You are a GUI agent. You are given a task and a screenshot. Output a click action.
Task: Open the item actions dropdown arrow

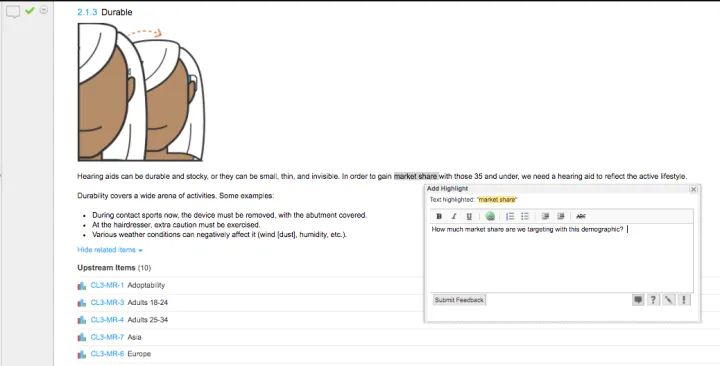tap(44, 10)
